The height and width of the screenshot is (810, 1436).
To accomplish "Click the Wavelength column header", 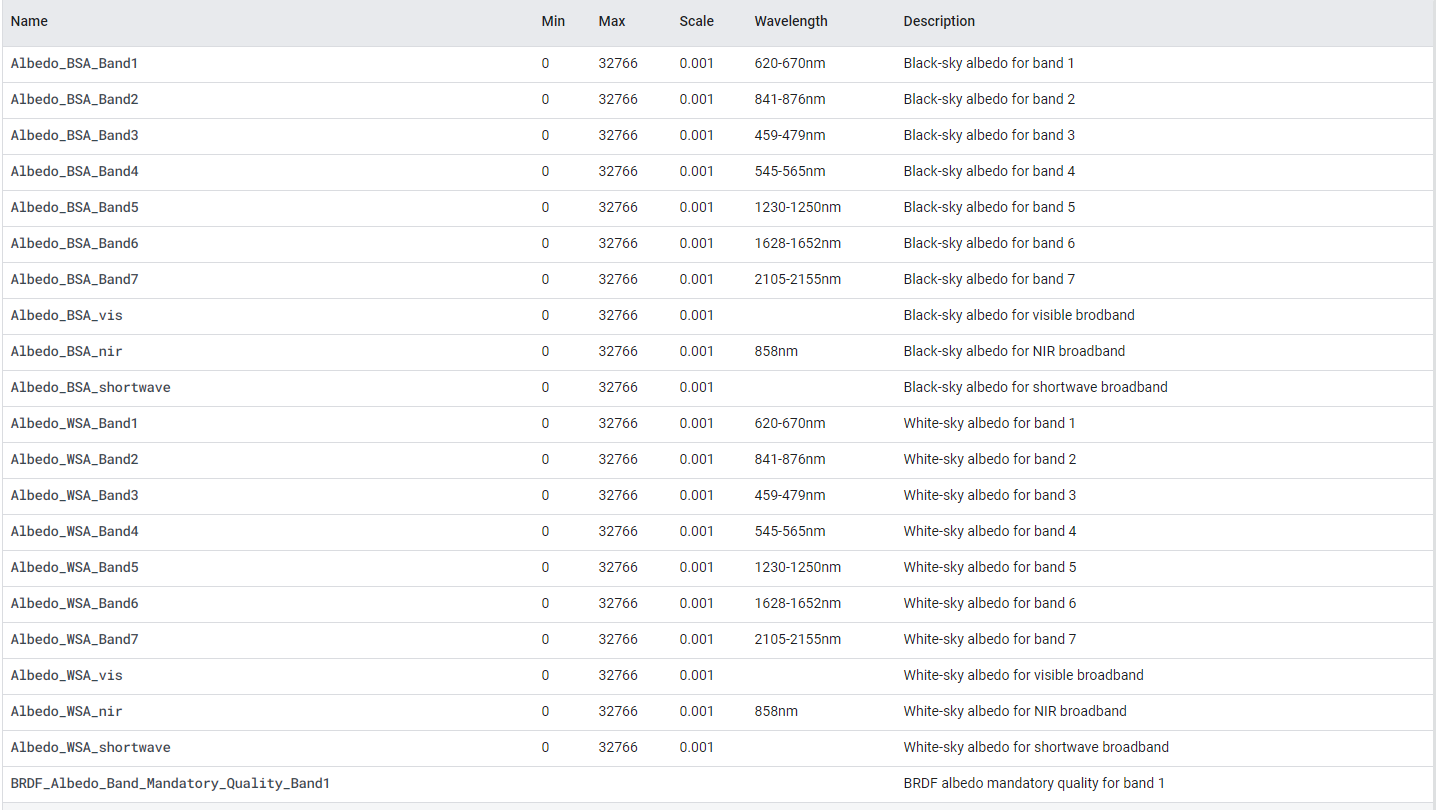I will [791, 21].
